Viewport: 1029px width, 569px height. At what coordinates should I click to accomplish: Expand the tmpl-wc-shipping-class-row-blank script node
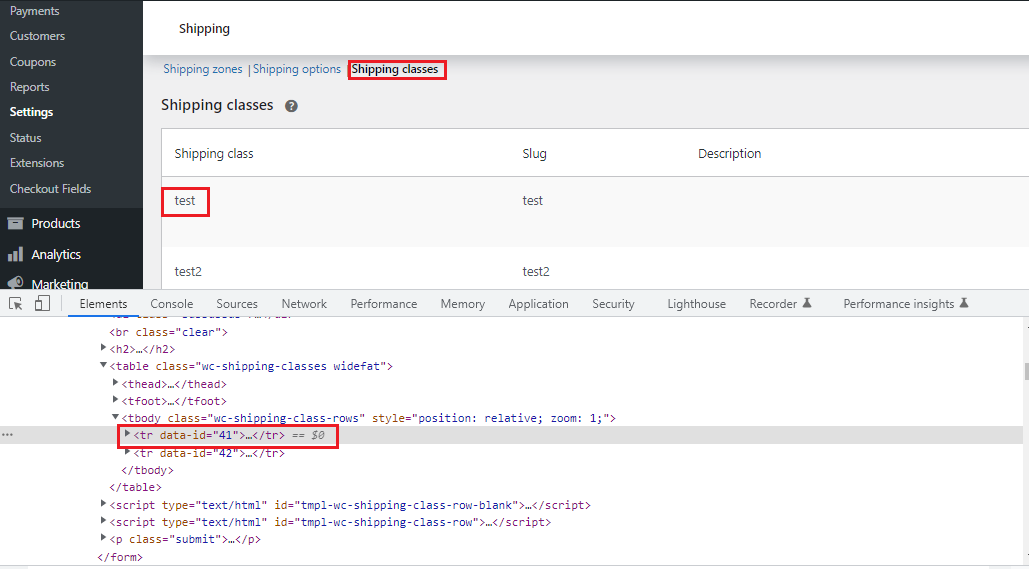(103, 503)
